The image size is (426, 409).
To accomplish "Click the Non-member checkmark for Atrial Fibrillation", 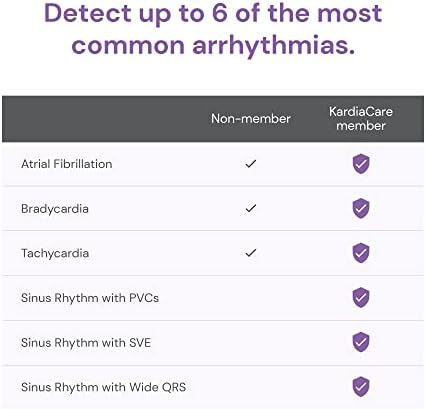I will [x=251, y=164].
